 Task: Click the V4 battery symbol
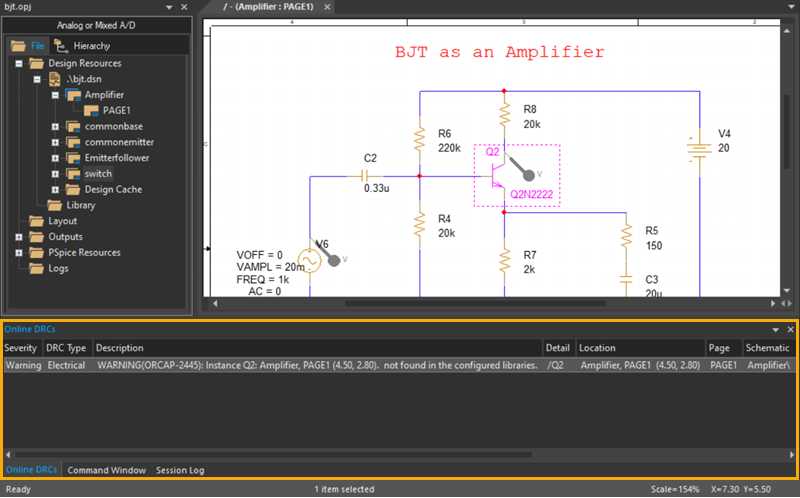pos(690,148)
